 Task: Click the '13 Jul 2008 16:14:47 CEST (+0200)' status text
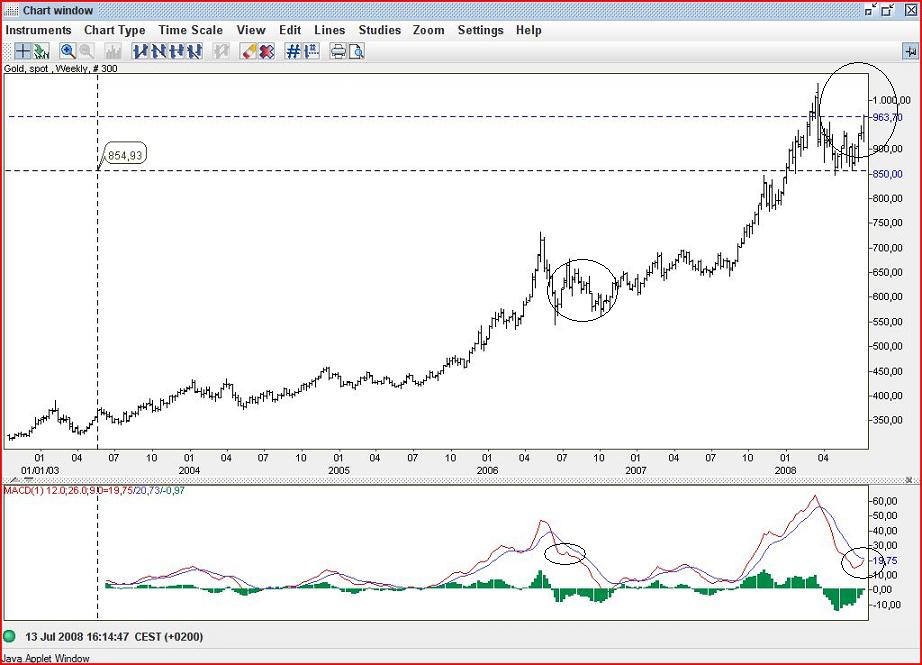114,637
